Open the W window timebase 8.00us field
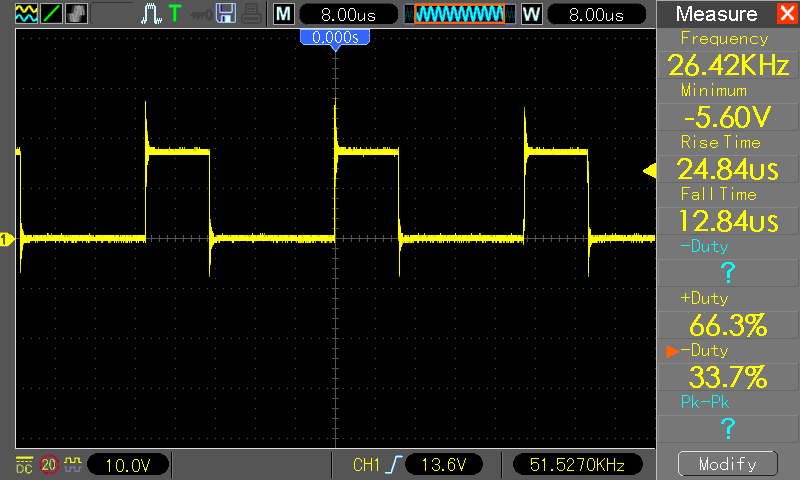800x480 pixels. (596, 14)
